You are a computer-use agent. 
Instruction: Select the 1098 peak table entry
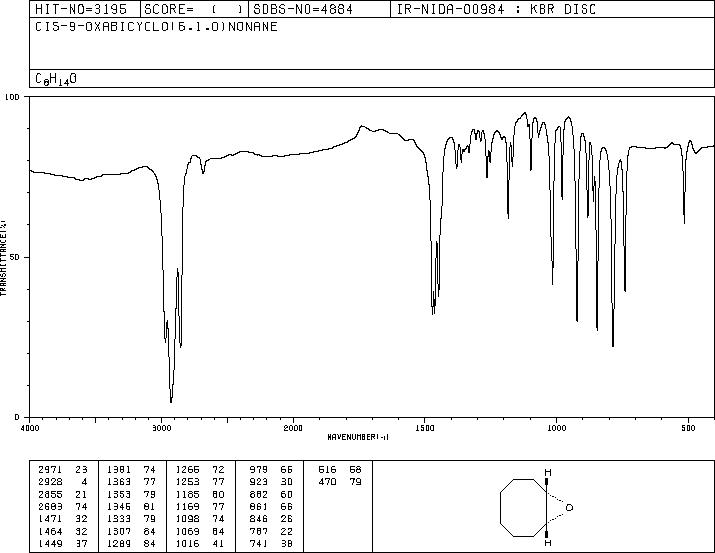(x=200, y=519)
